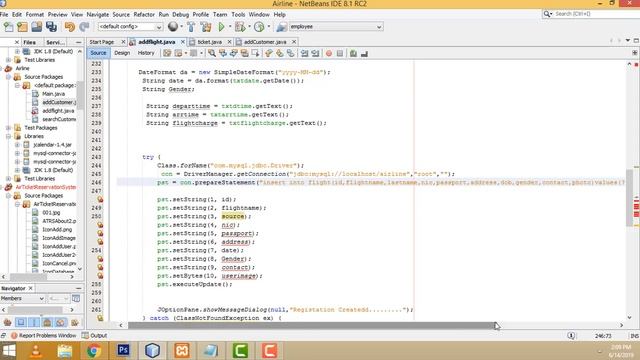The image size is (640, 360).
Task: Click the editor horizontal scrollbar thumb
Action: [312, 325]
